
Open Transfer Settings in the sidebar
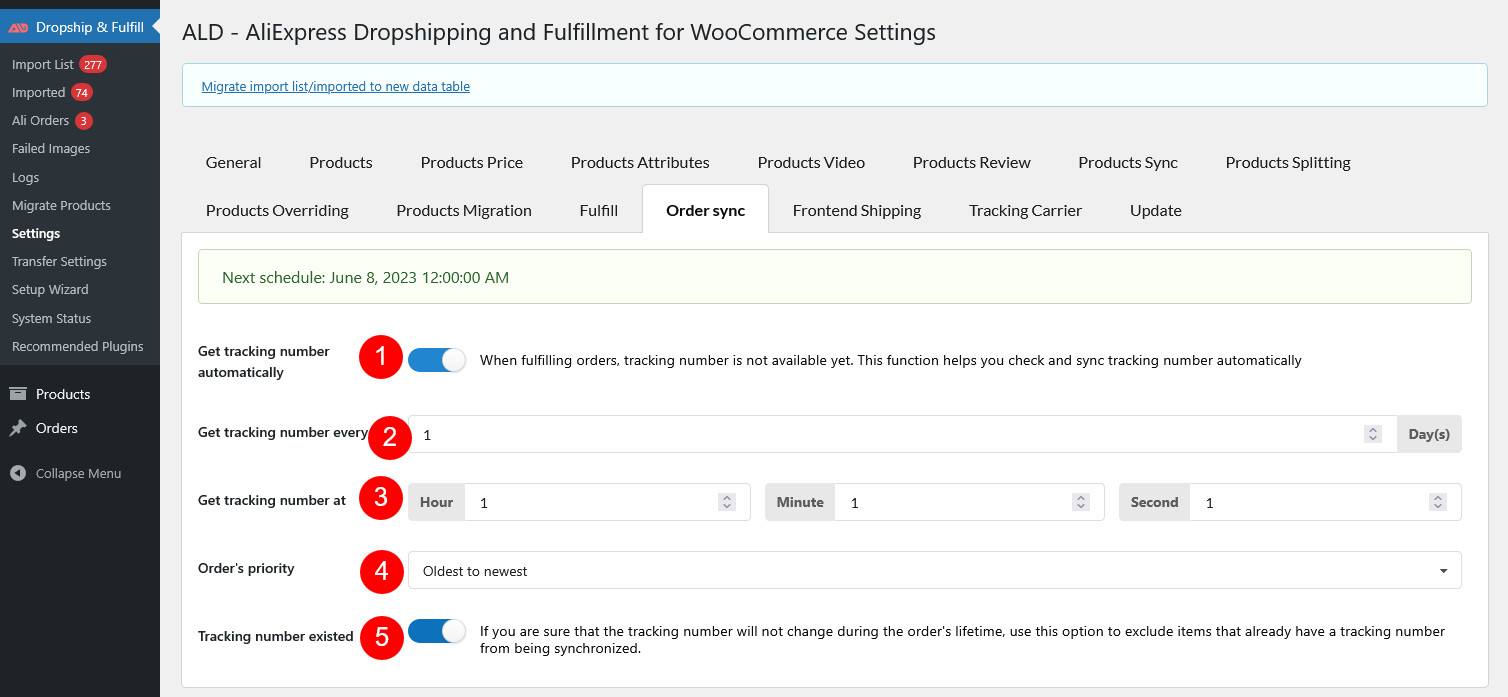coord(59,261)
